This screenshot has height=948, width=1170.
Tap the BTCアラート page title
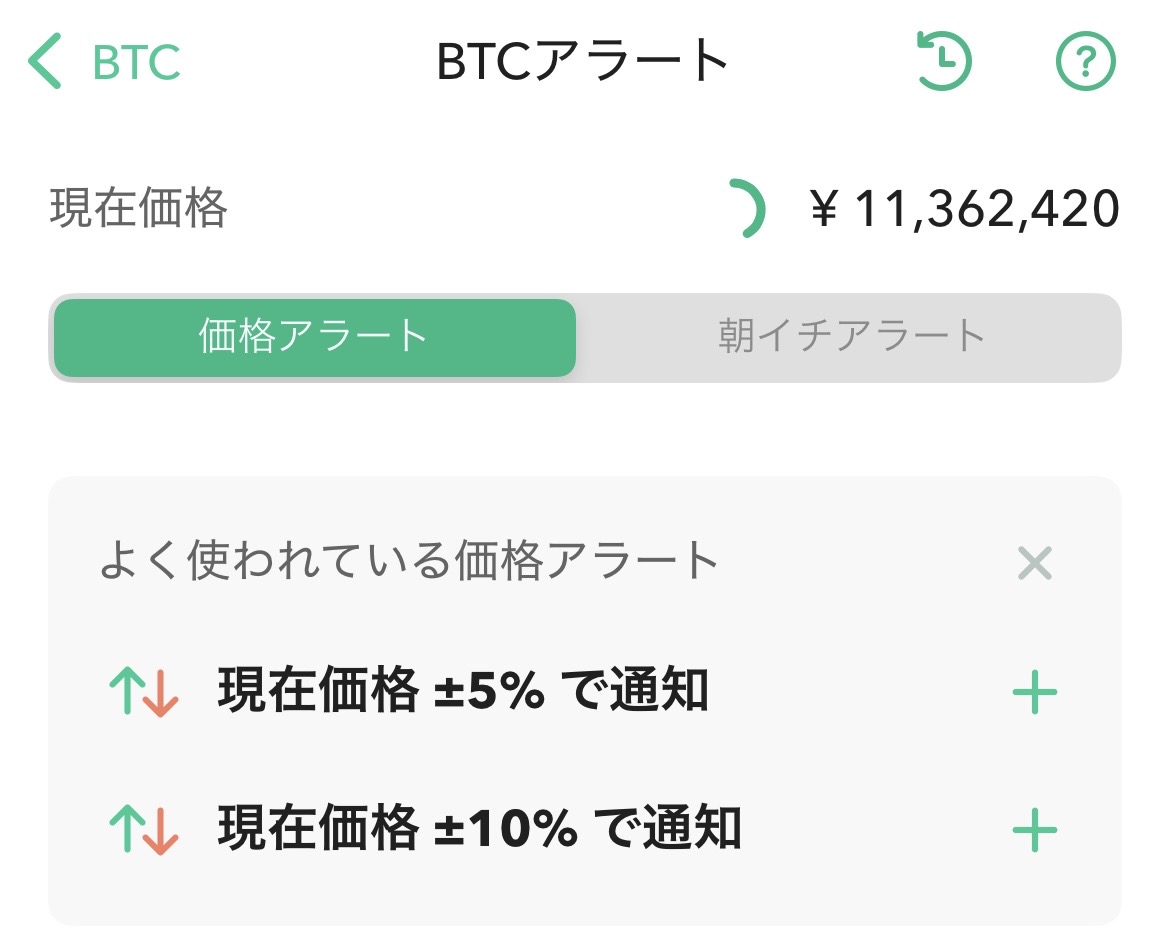(583, 62)
